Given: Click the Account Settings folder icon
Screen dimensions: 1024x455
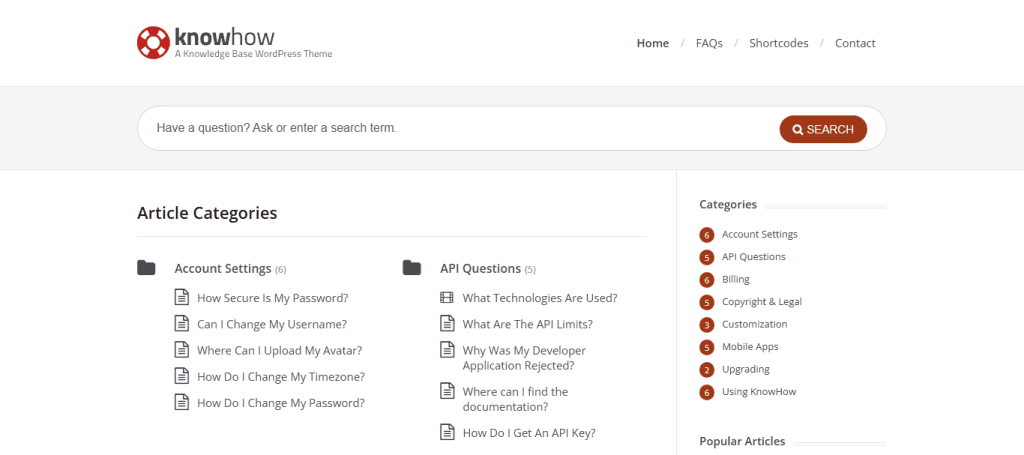Looking at the screenshot, I should pyautogui.click(x=146, y=268).
